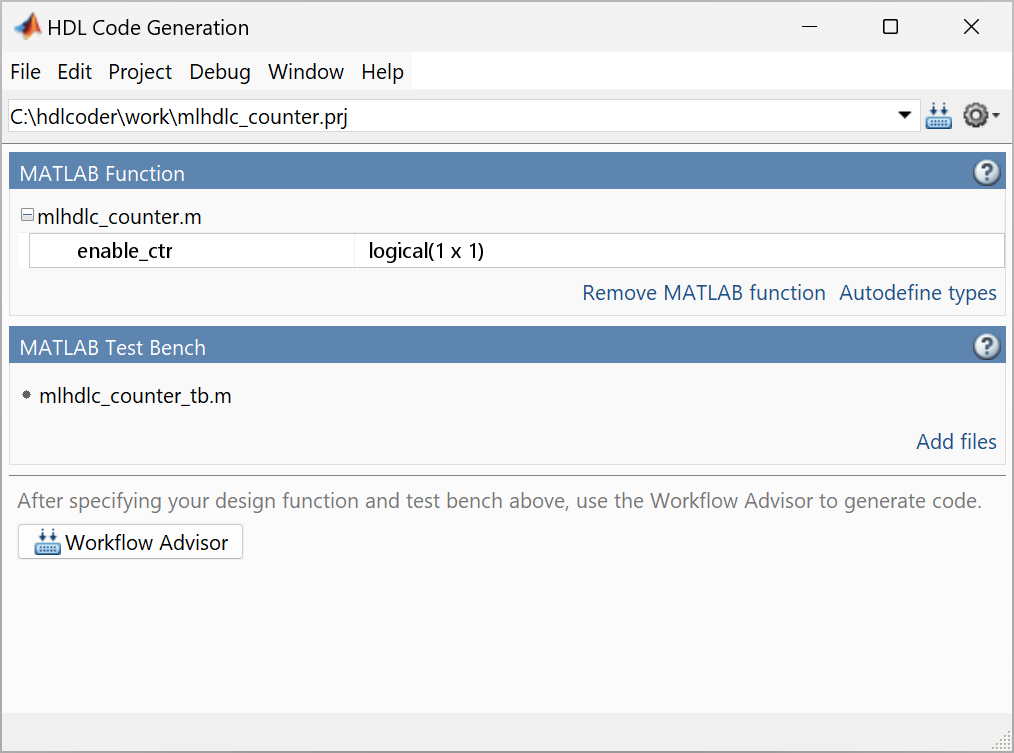The width and height of the screenshot is (1014, 753).
Task: Click Add files in the Test Bench panel
Action: point(956,441)
